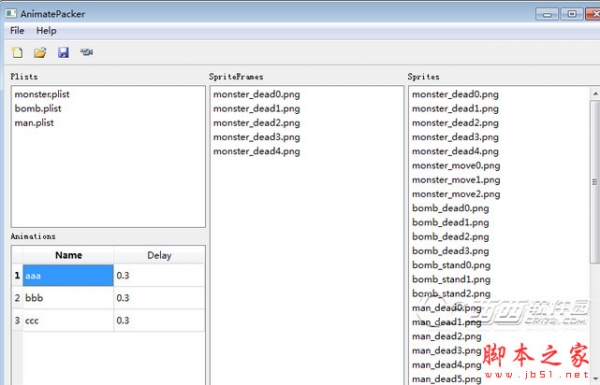Select monster_dead3.png in Sprites list
Viewport: 600px width, 385px height.
tap(455, 137)
